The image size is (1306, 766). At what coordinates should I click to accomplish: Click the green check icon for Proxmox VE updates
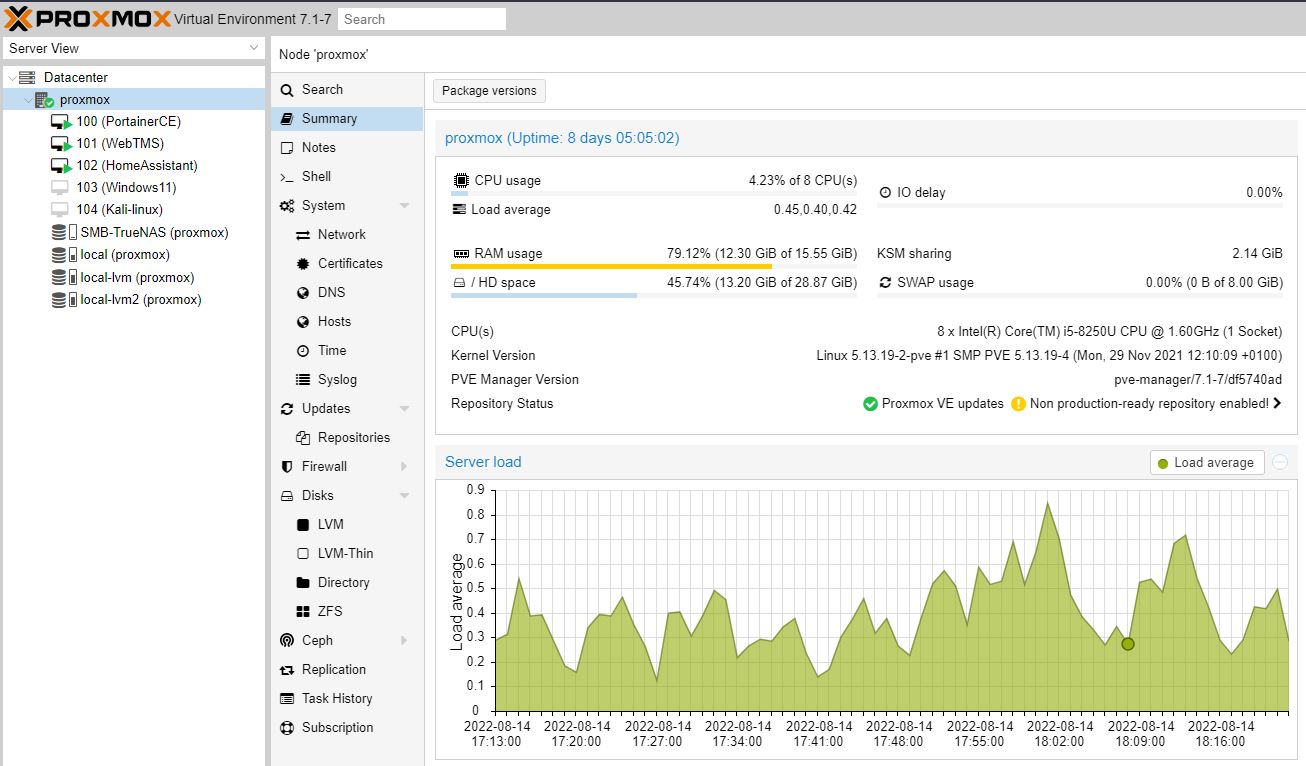[x=870, y=404]
